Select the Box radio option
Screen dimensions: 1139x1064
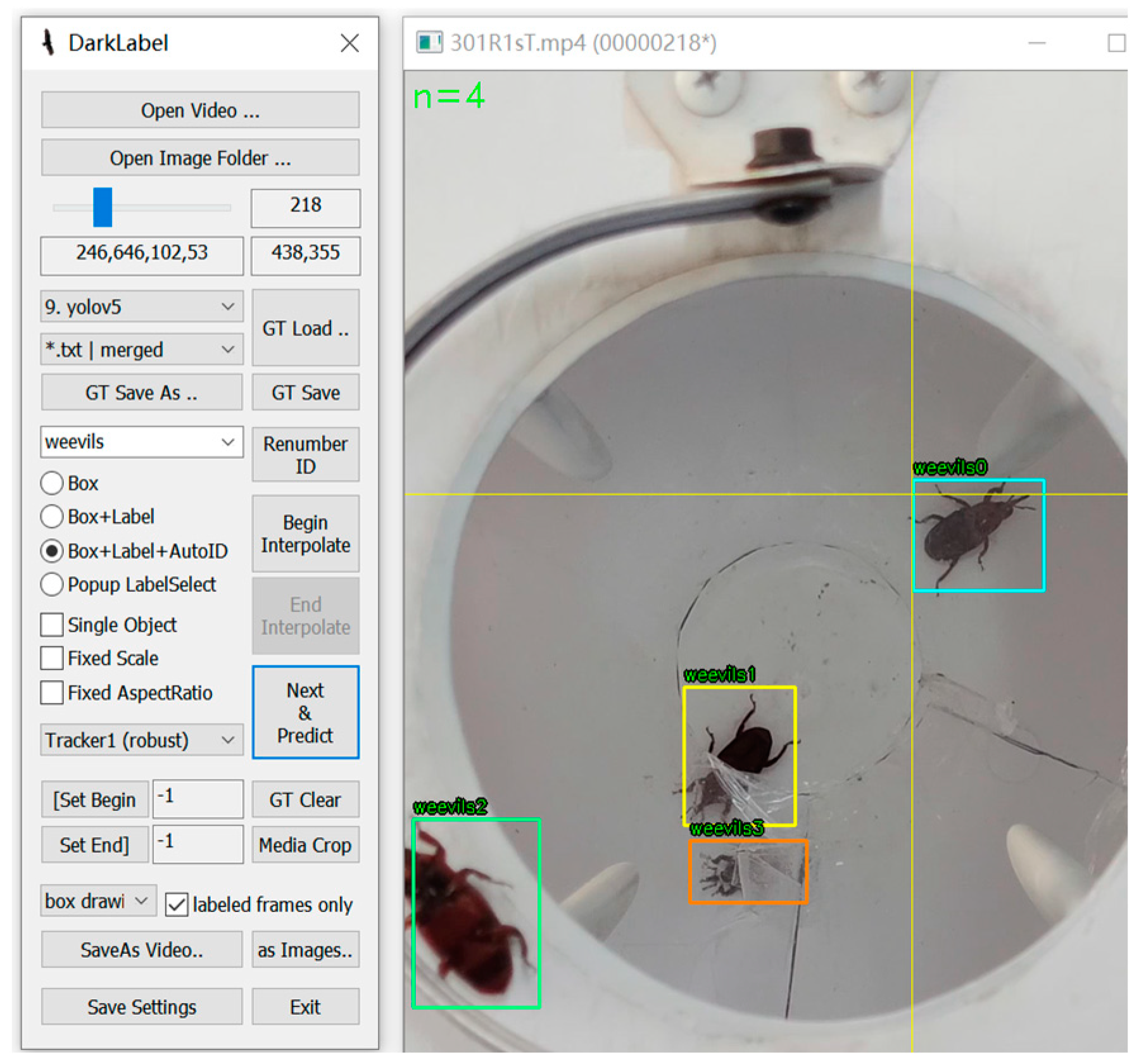[x=52, y=483]
